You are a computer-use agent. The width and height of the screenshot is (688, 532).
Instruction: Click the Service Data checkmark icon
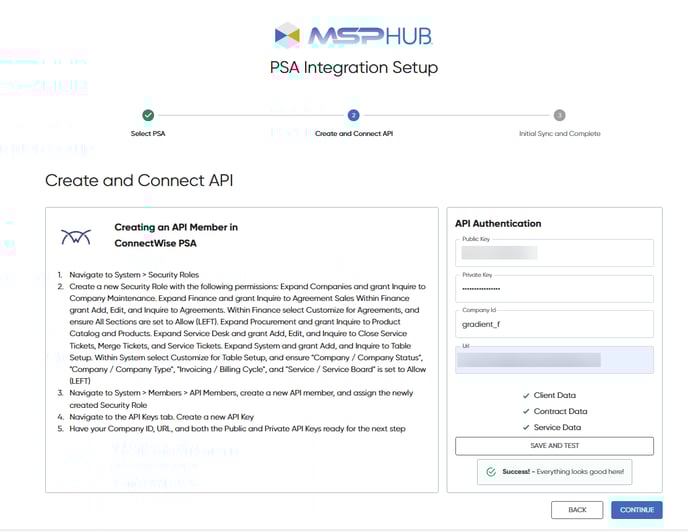click(x=526, y=428)
